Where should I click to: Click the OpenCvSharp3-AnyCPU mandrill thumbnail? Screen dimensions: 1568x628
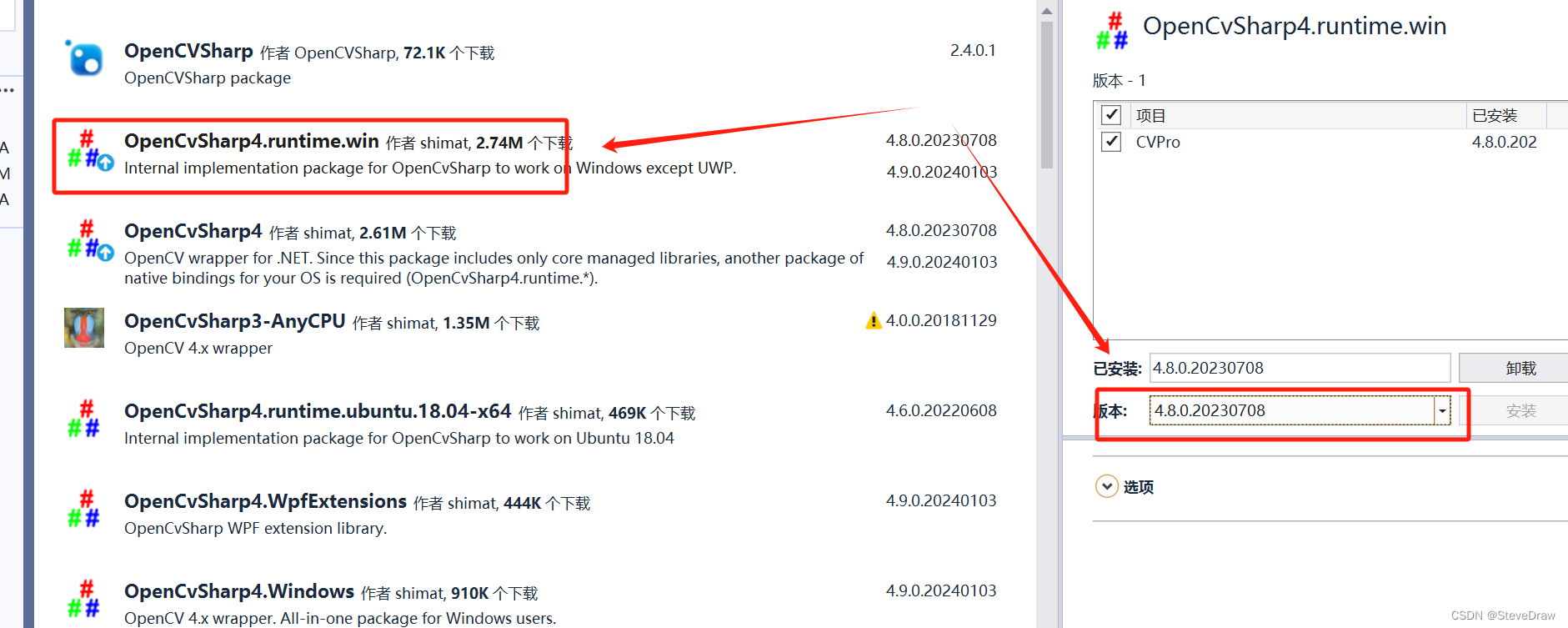(84, 328)
